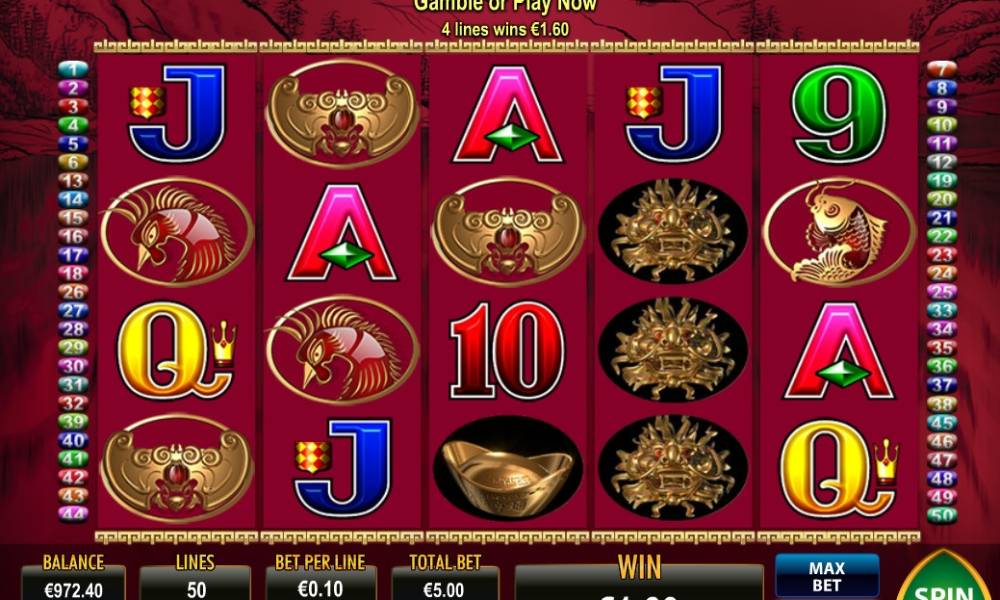Viewport: 1000px width, 600px height.
Task: Click the yellow Q symbol on reel one
Action: click(x=176, y=350)
